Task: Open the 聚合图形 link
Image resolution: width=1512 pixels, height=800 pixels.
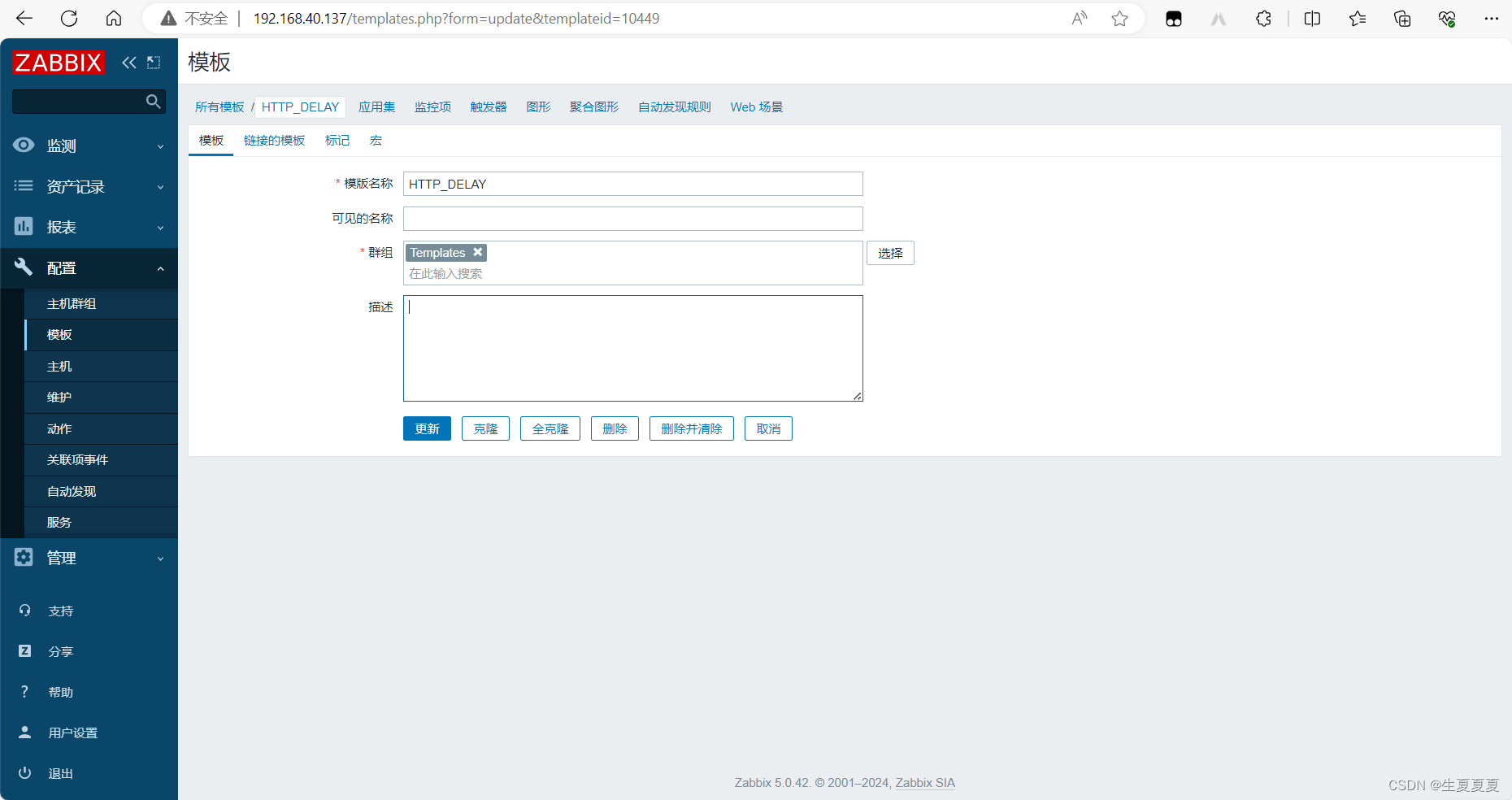Action: tap(594, 107)
